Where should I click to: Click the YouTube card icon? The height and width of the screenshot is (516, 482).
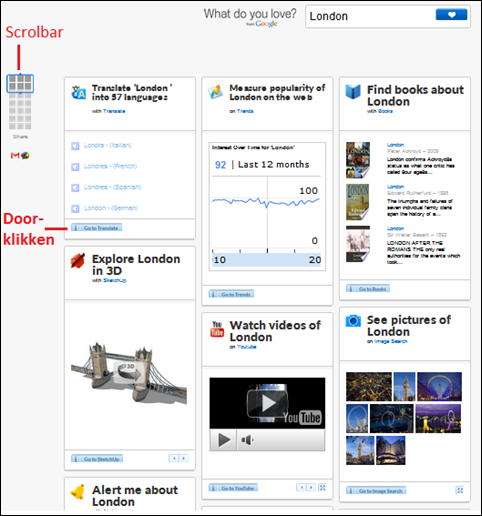click(217, 329)
